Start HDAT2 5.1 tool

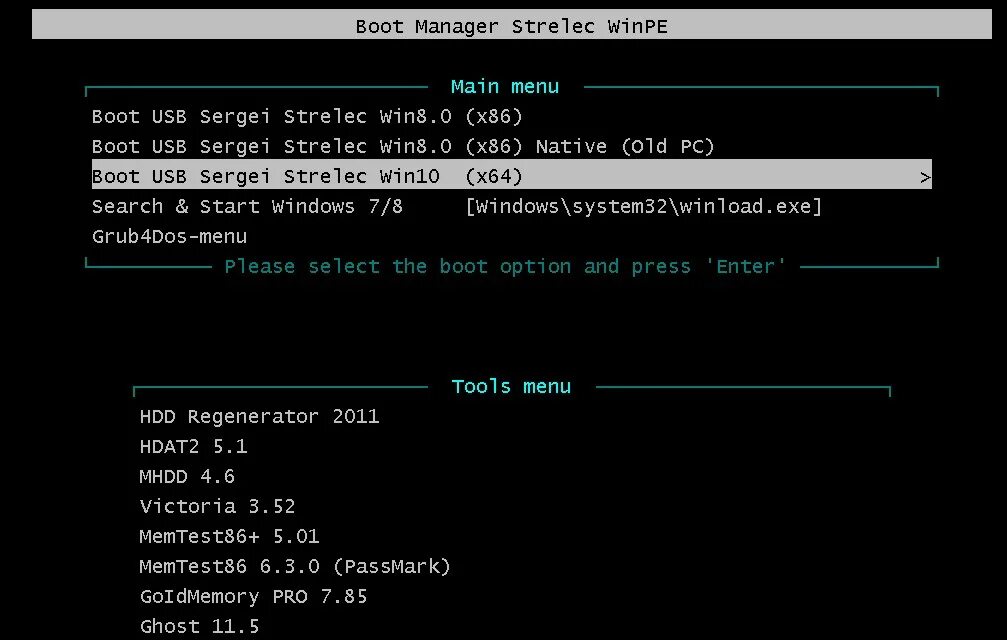(193, 446)
